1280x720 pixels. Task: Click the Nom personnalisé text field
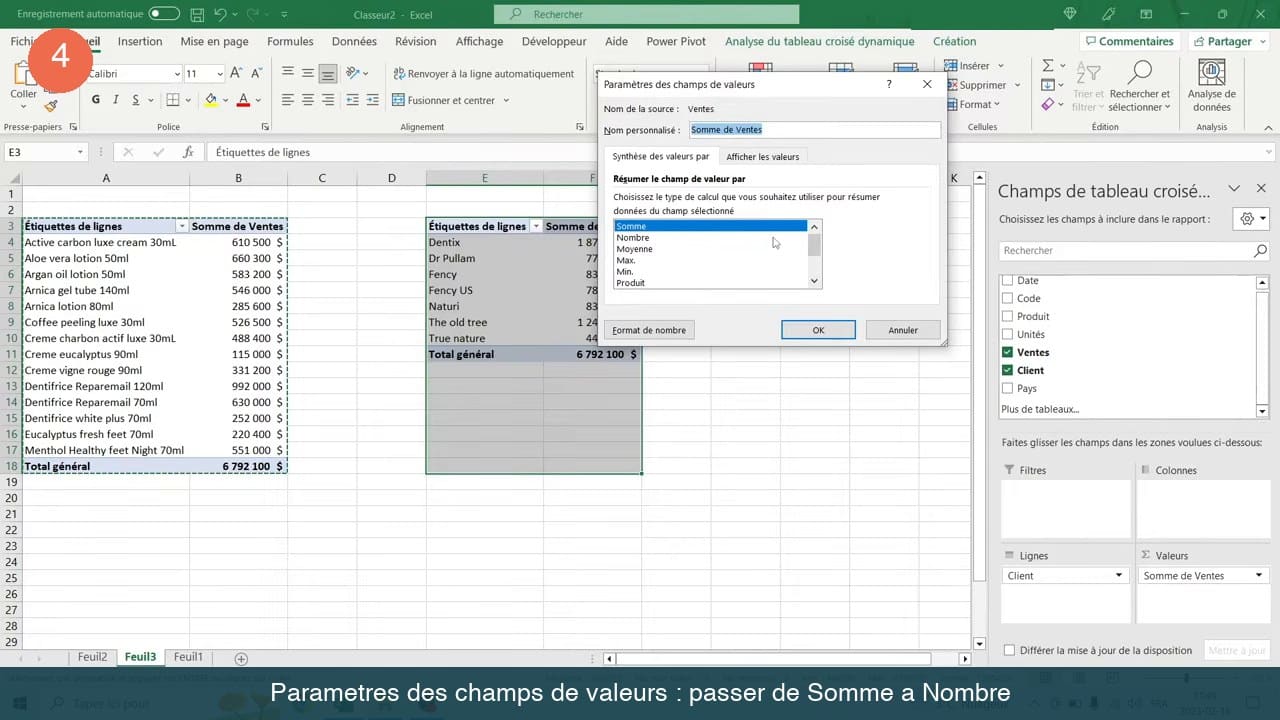point(814,130)
